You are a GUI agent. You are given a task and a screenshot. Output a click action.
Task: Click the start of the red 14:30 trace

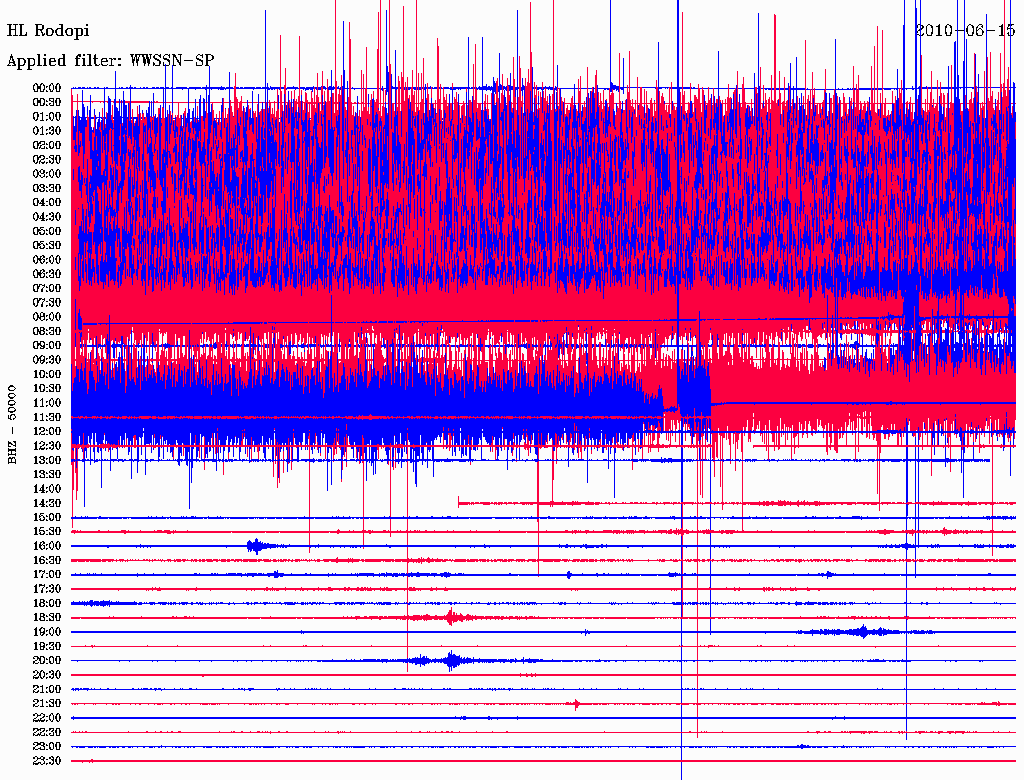(x=460, y=503)
